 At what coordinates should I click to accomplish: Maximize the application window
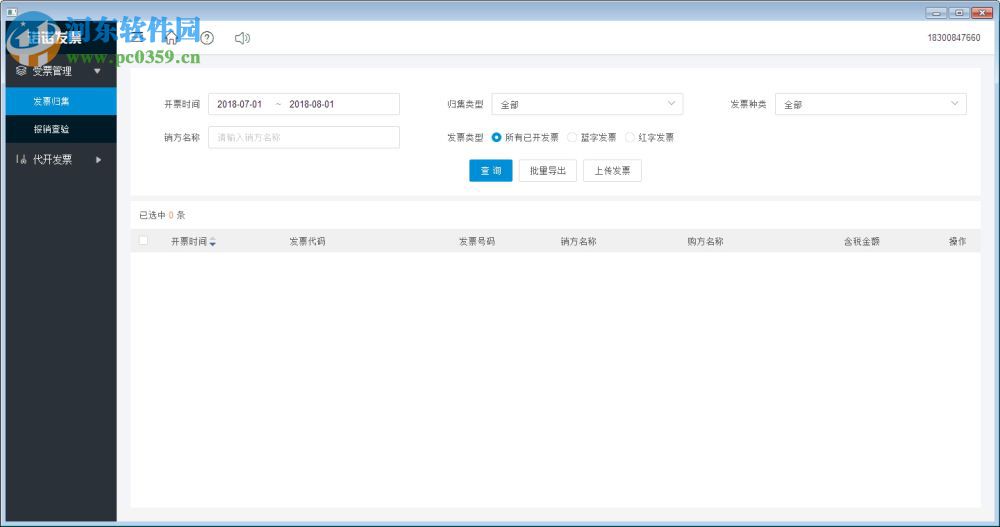click(x=959, y=13)
